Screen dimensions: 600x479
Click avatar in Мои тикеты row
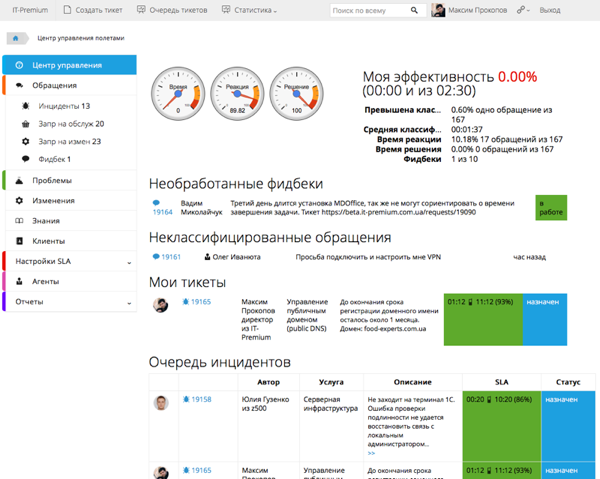[x=160, y=305]
